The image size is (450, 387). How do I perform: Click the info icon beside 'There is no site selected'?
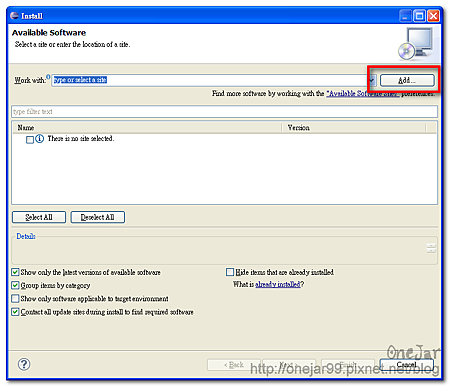tap(39, 139)
